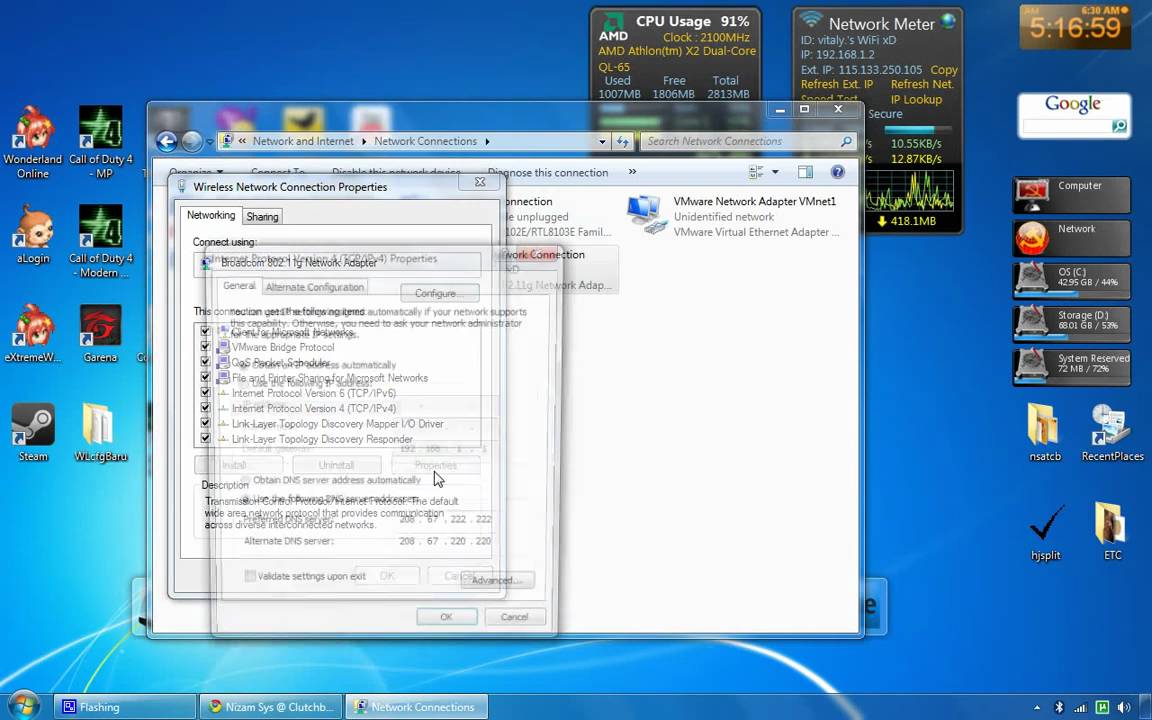Open Network from the drives gadget
This screenshot has width=1152, height=720.
1071,237
